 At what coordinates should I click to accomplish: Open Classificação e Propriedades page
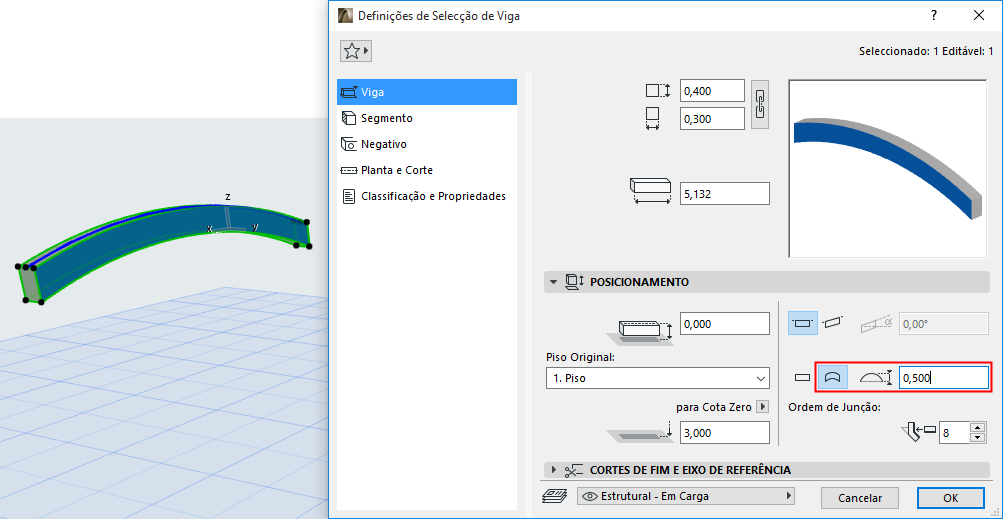427,196
